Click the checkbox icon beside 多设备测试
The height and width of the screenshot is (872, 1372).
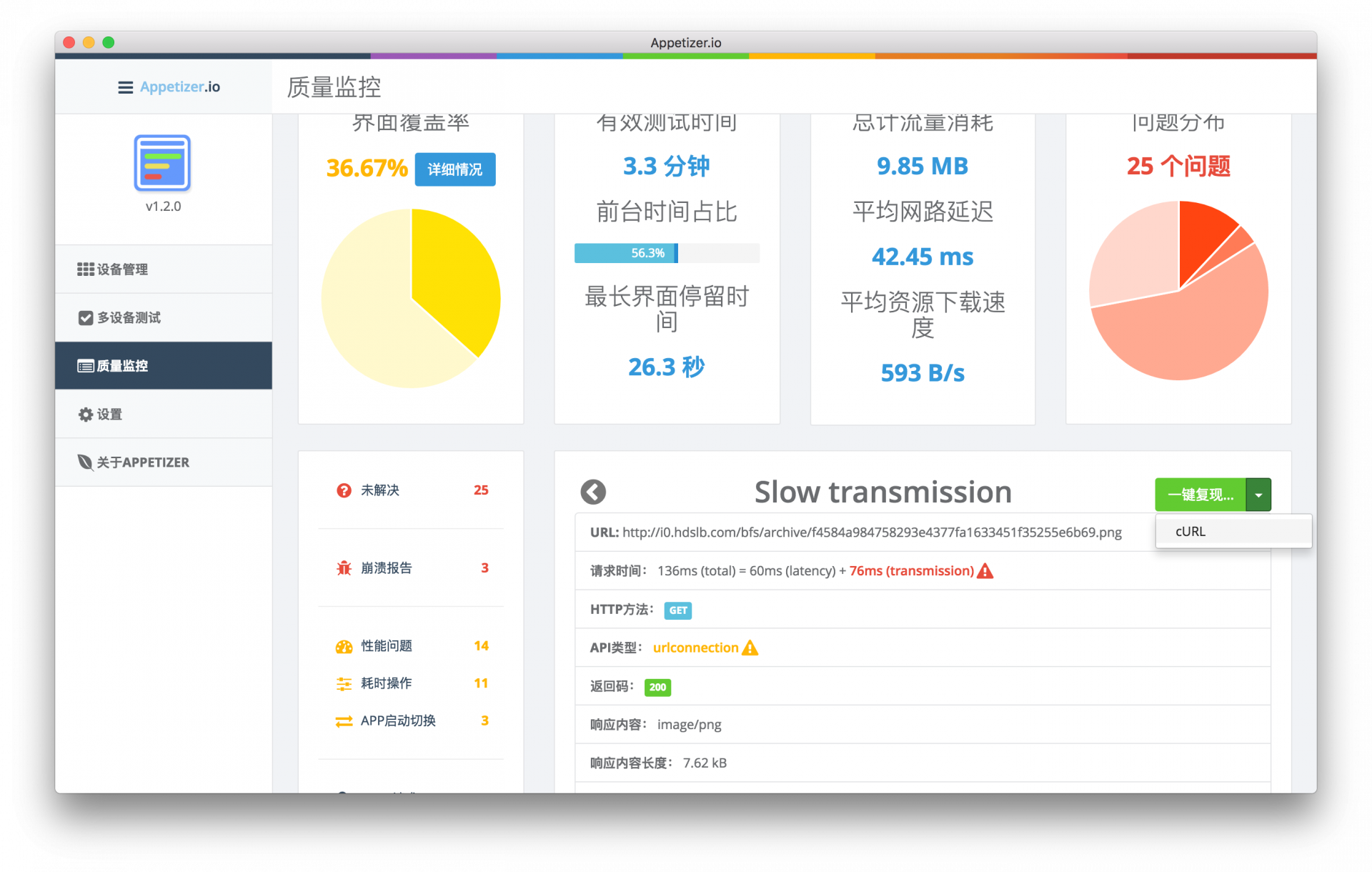tap(86, 318)
